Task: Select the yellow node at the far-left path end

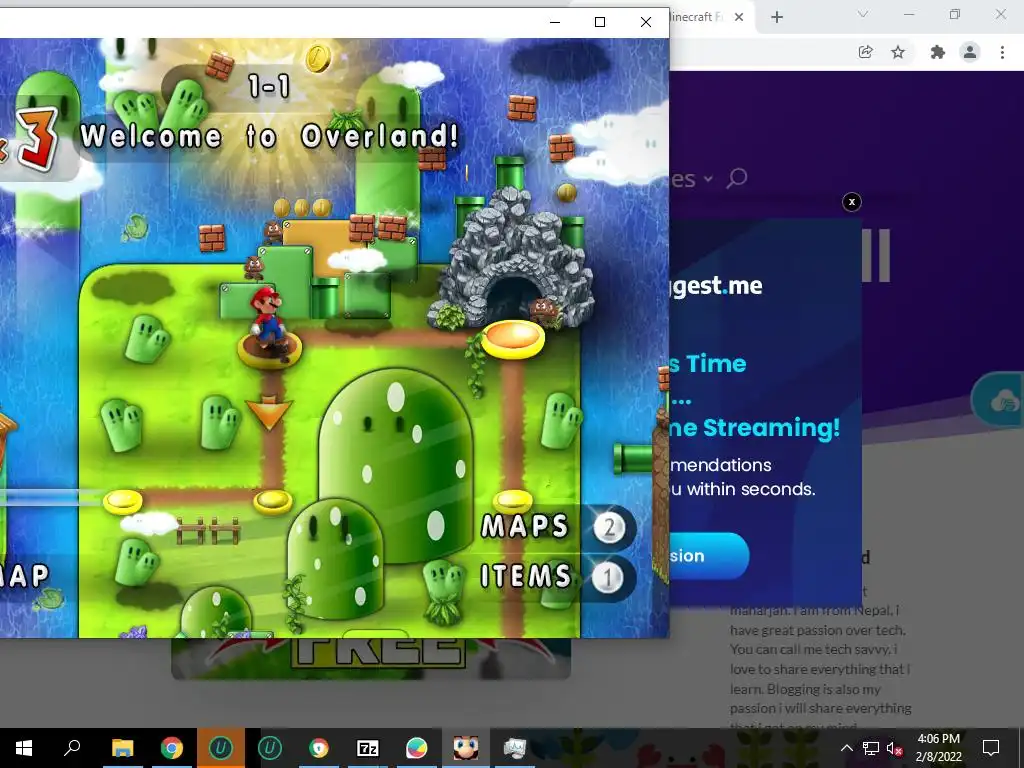Action: 123,502
